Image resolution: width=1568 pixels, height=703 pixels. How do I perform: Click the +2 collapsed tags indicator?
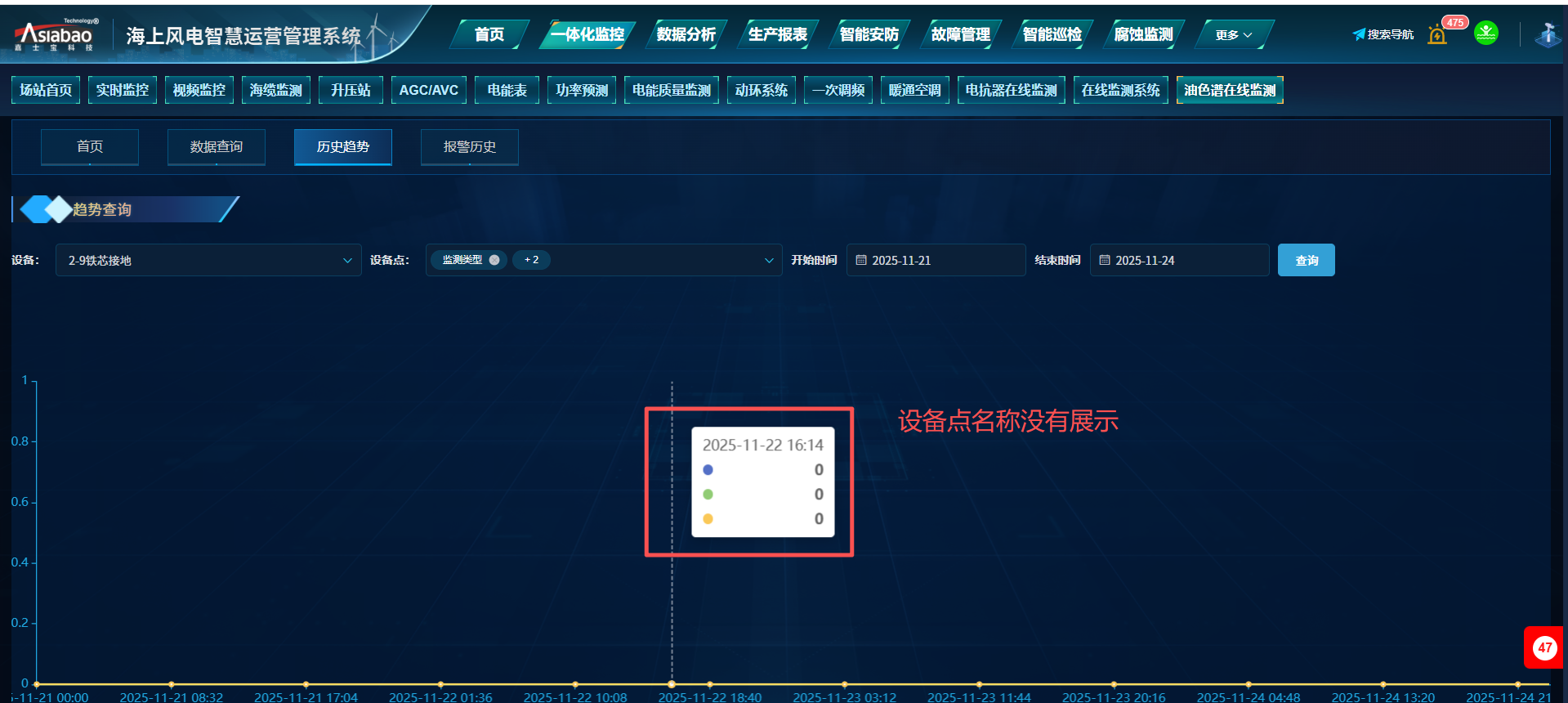531,260
